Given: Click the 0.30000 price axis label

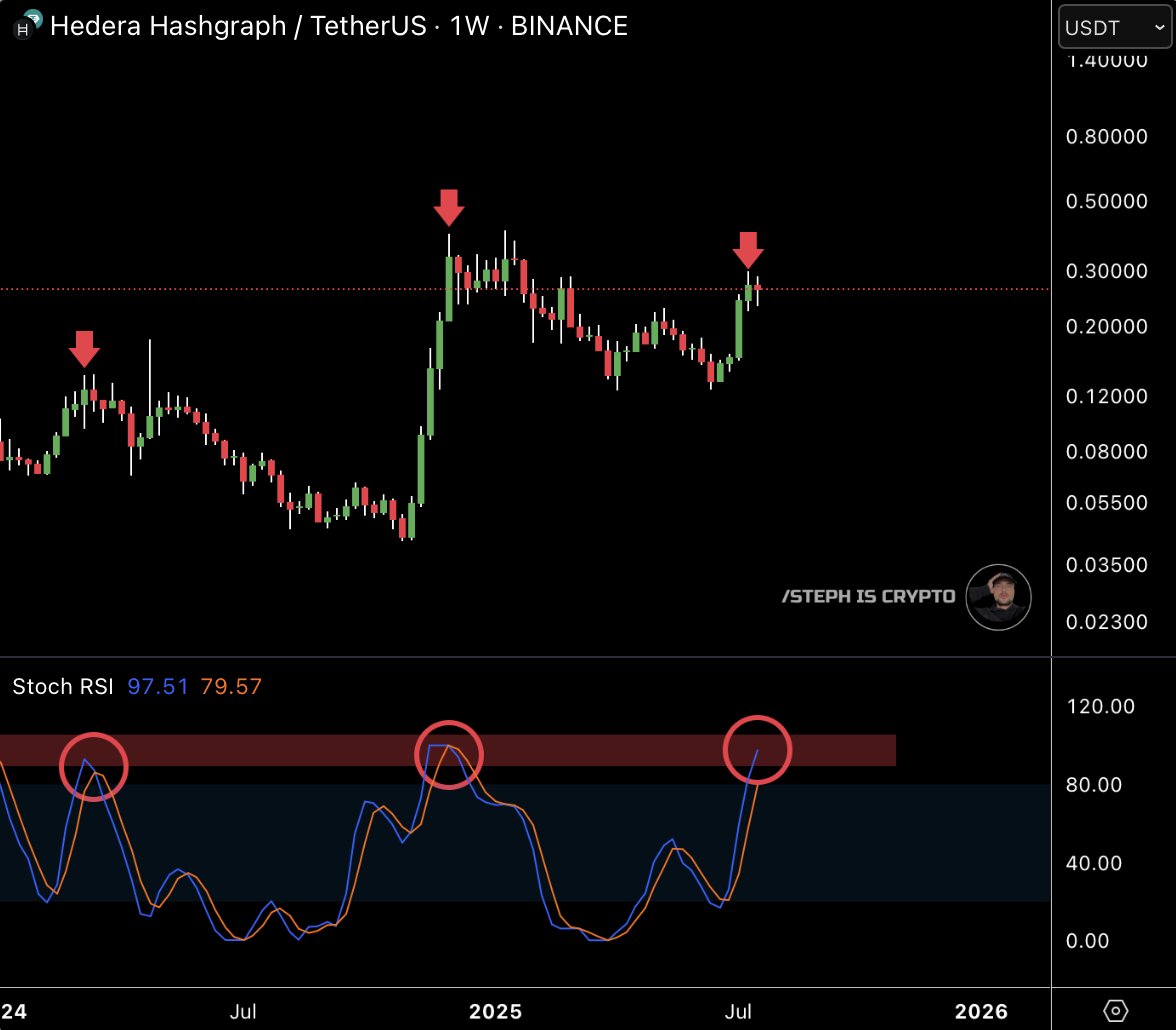Looking at the screenshot, I should coord(1106,271).
